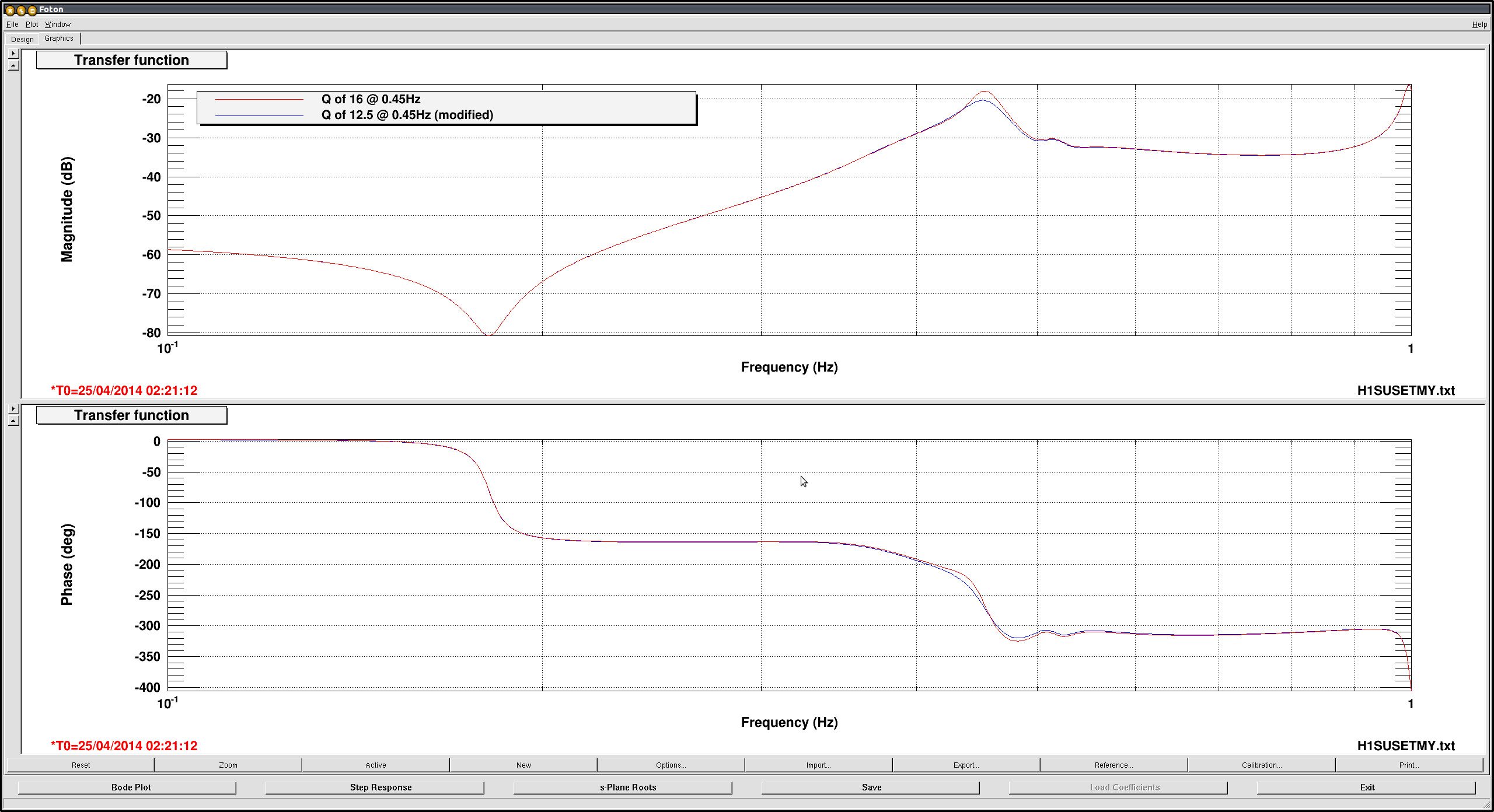This screenshot has height=812, width=1494.
Task: Click the s-Plane Roots button
Action: tap(623, 787)
